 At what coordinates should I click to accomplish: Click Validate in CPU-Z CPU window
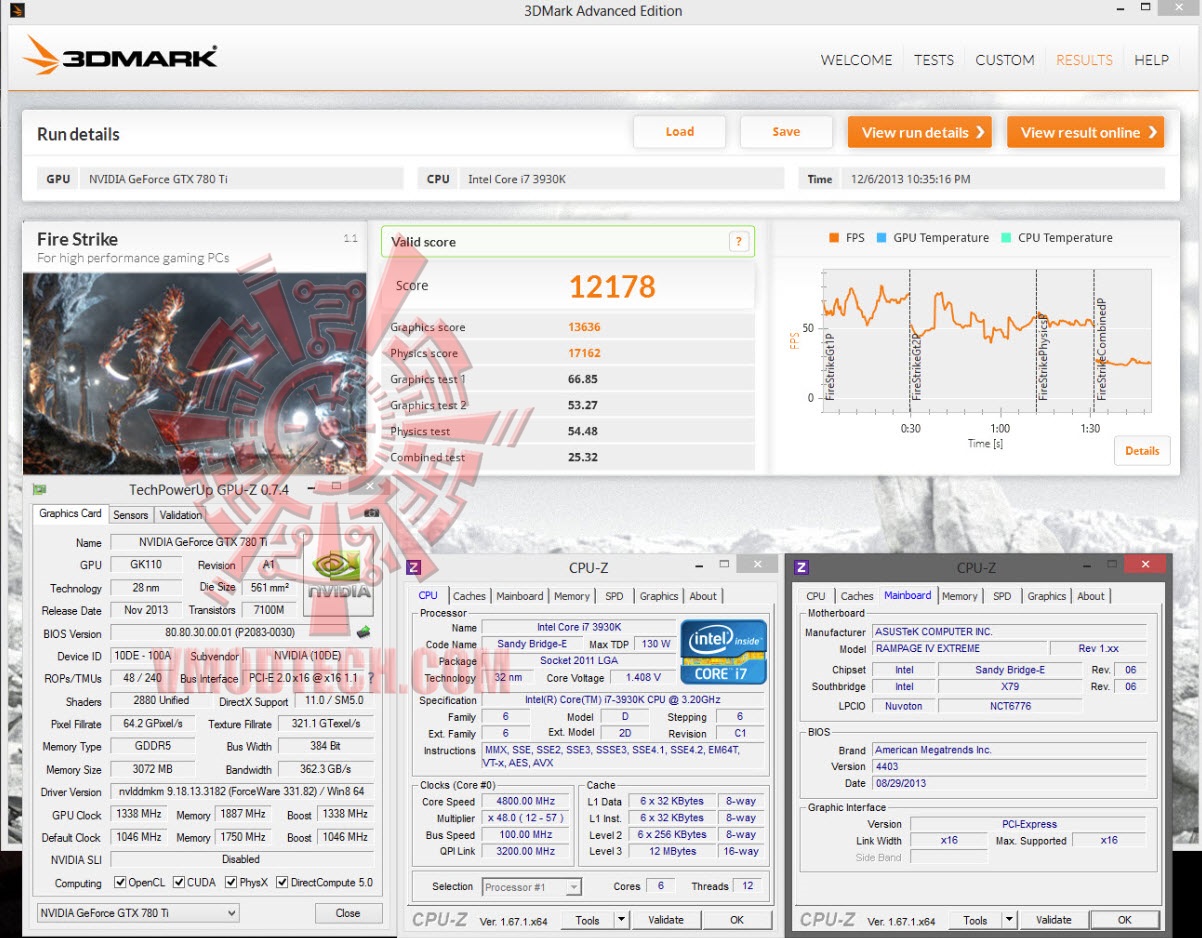(666, 920)
